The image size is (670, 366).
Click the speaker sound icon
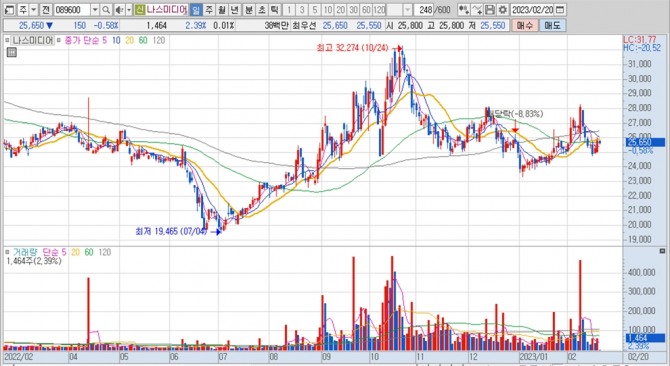[119, 9]
